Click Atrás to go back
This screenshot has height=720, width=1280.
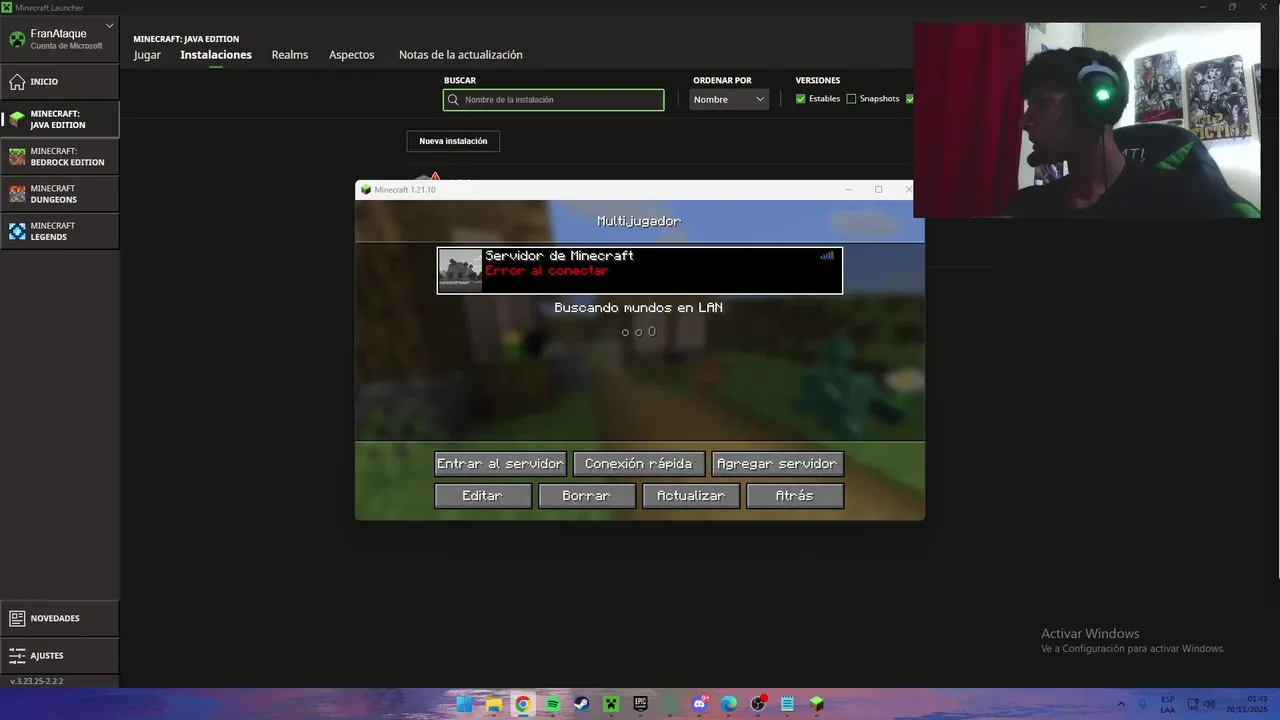pos(795,496)
